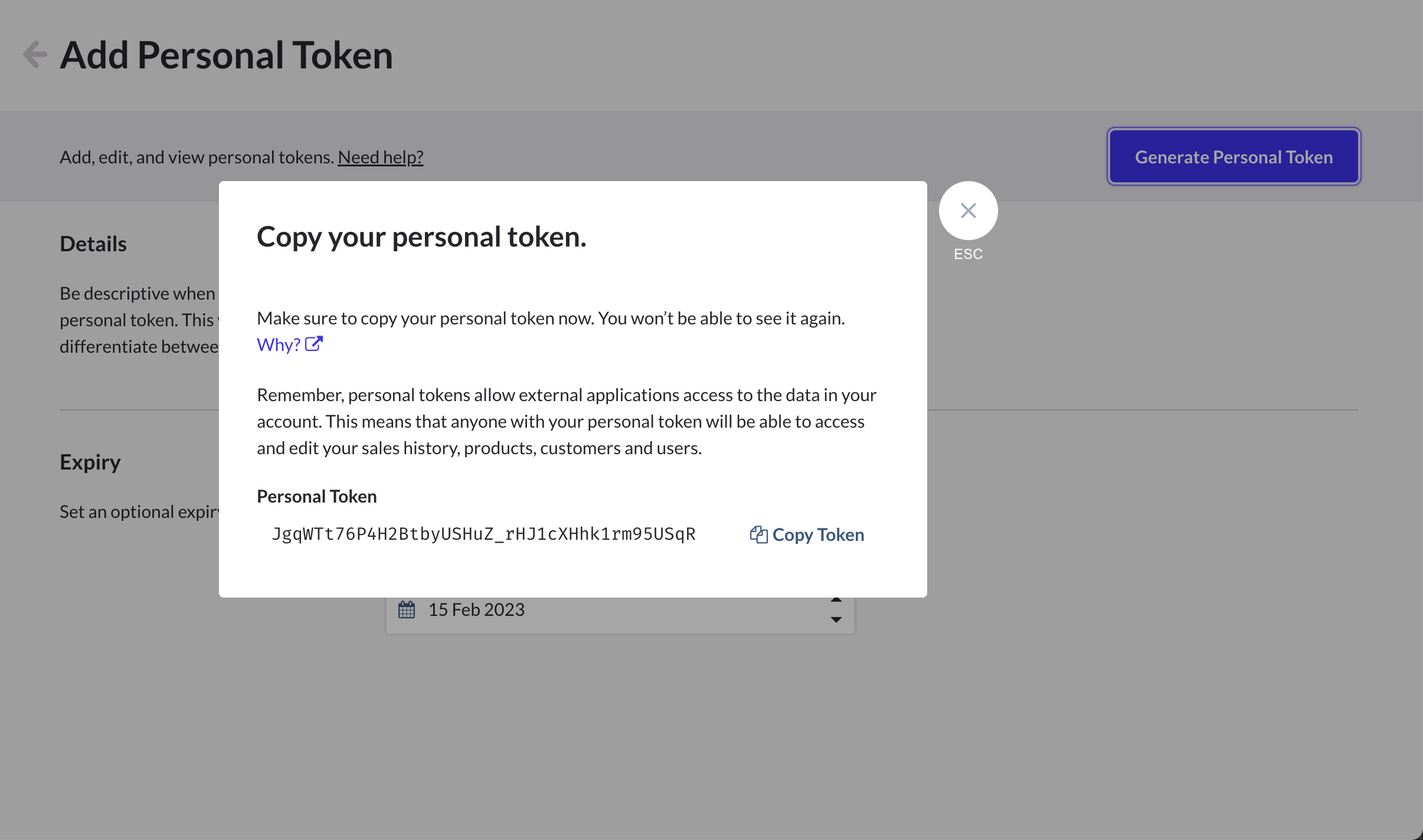Decrease expiry date with down arrow
This screenshot has height=840, width=1423.
pos(836,619)
